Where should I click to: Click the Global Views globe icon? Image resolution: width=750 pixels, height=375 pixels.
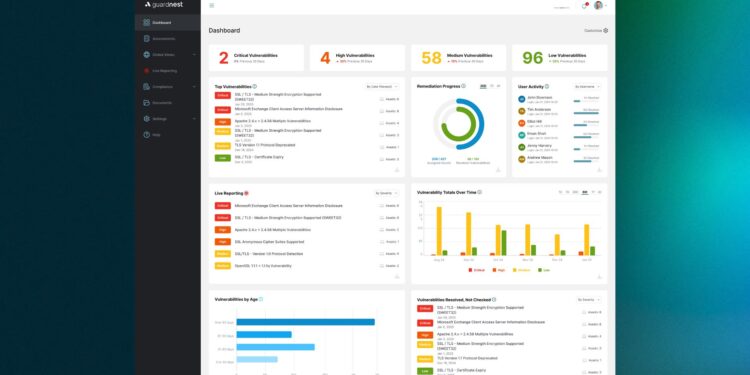point(146,55)
